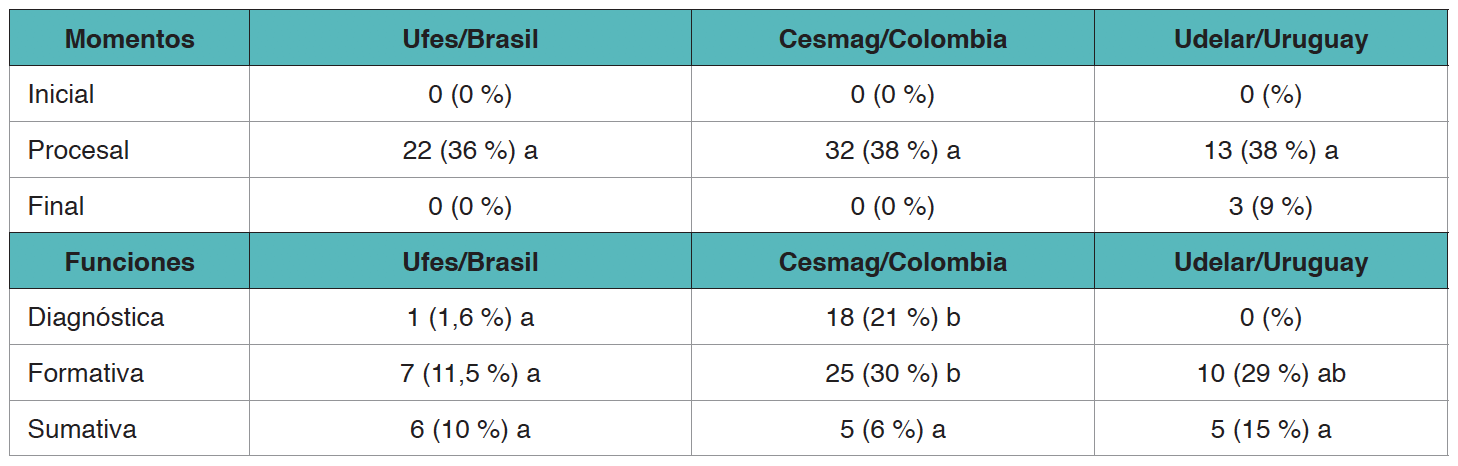The image size is (1458, 466).
Task: Click the 32 (38 %) a cell
Action: (x=892, y=151)
